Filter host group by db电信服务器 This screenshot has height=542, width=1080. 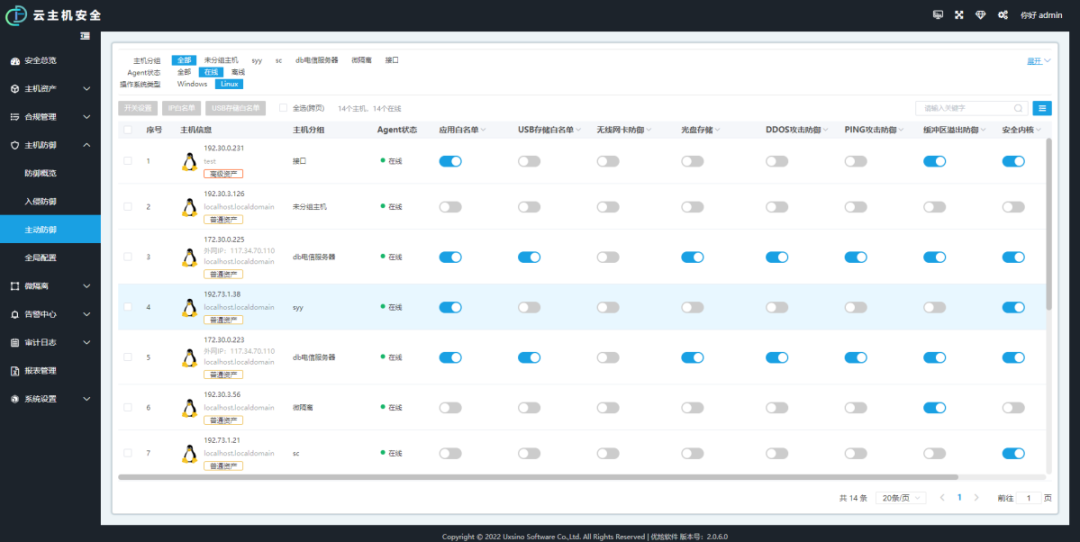317,61
